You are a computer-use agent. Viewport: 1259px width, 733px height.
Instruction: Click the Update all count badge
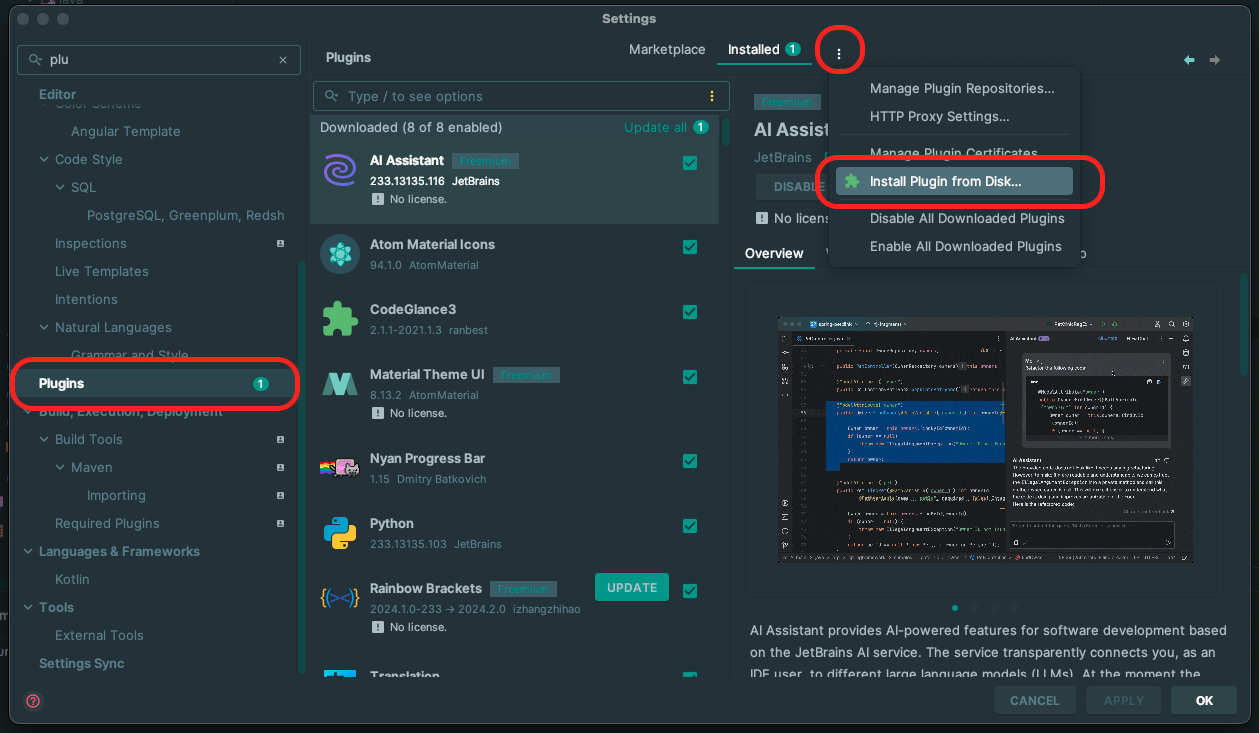(x=701, y=127)
